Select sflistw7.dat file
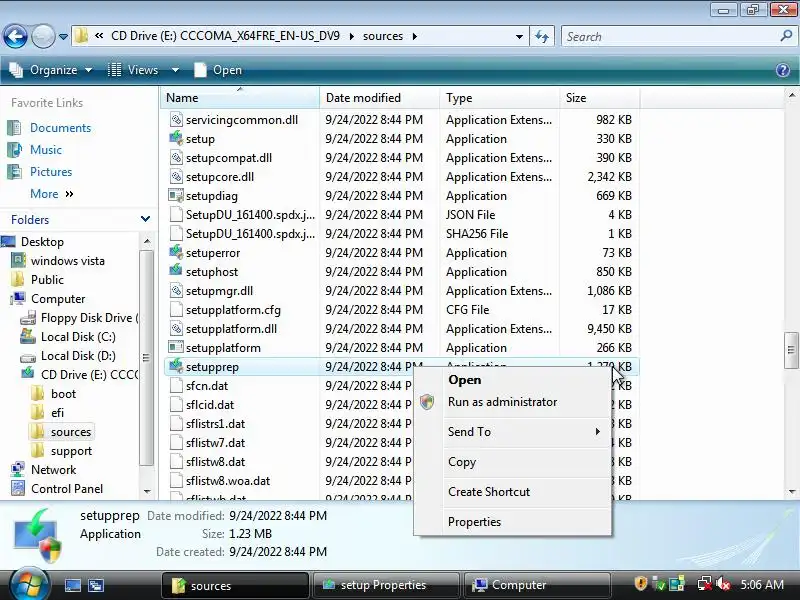Image resolution: width=800 pixels, height=600 pixels. click(215, 443)
